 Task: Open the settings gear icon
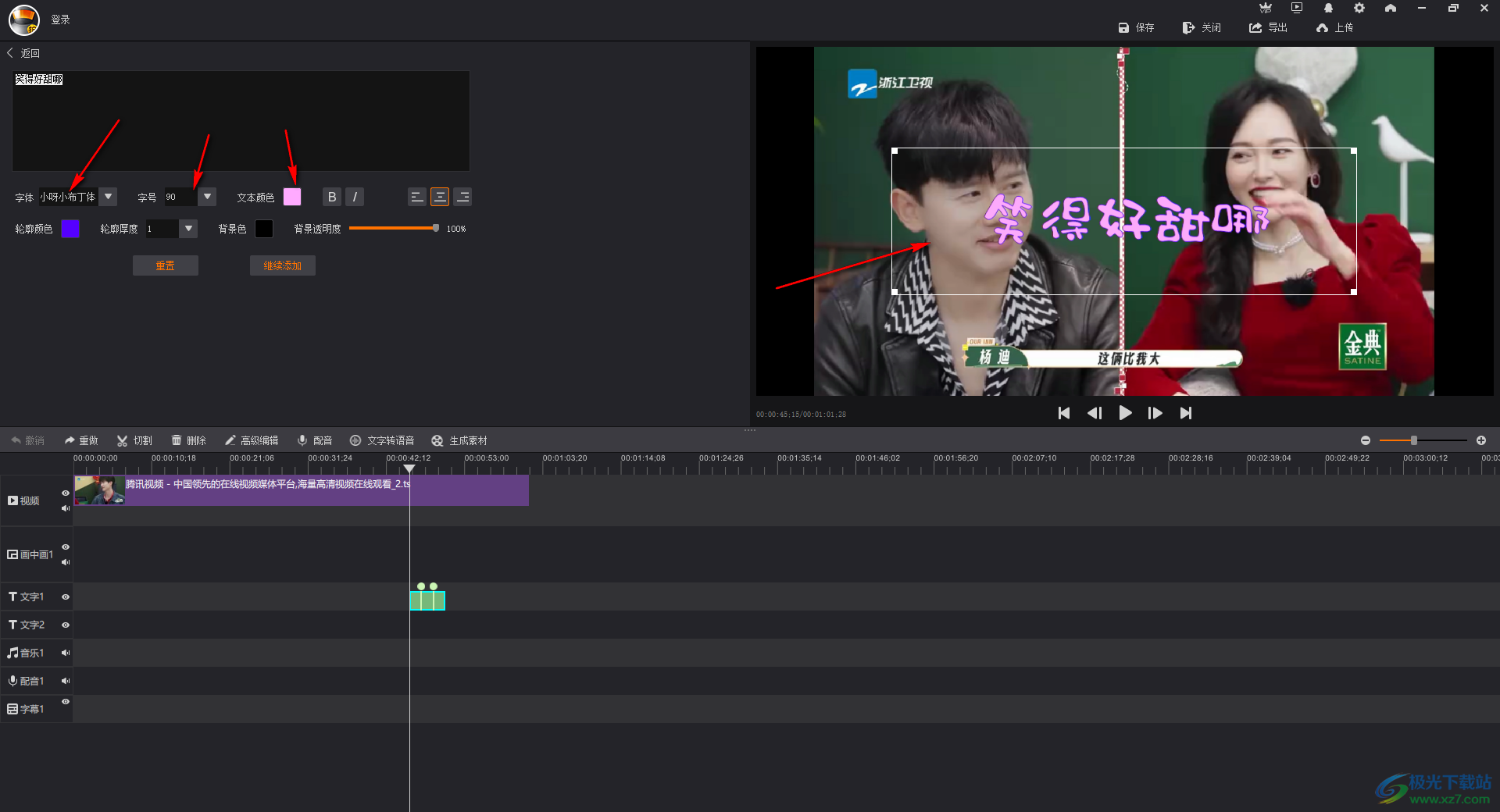coord(1359,8)
